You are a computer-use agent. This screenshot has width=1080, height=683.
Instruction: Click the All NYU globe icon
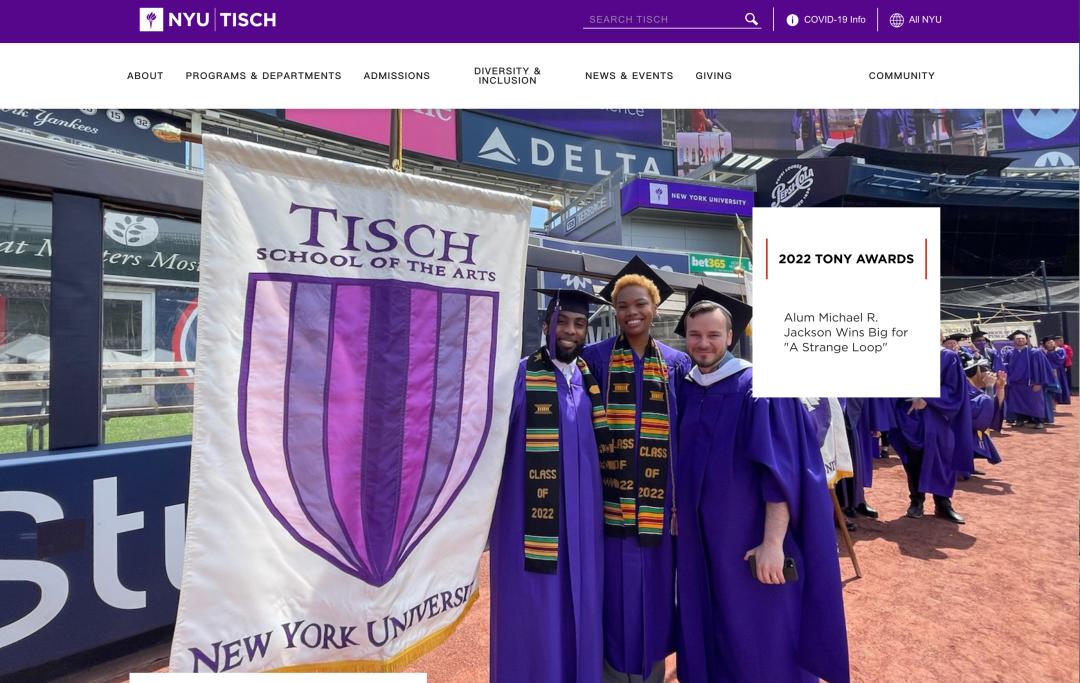(x=896, y=20)
